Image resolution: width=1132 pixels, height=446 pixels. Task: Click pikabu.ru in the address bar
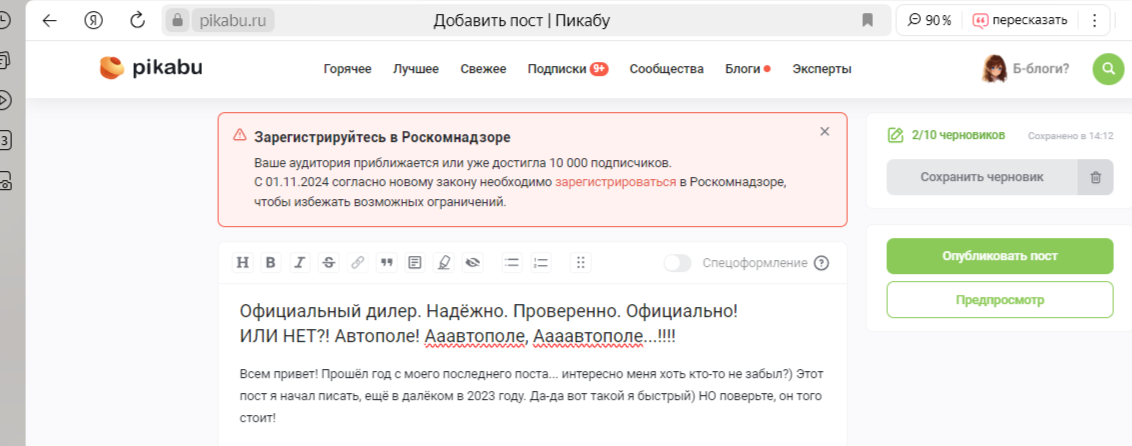[233, 20]
